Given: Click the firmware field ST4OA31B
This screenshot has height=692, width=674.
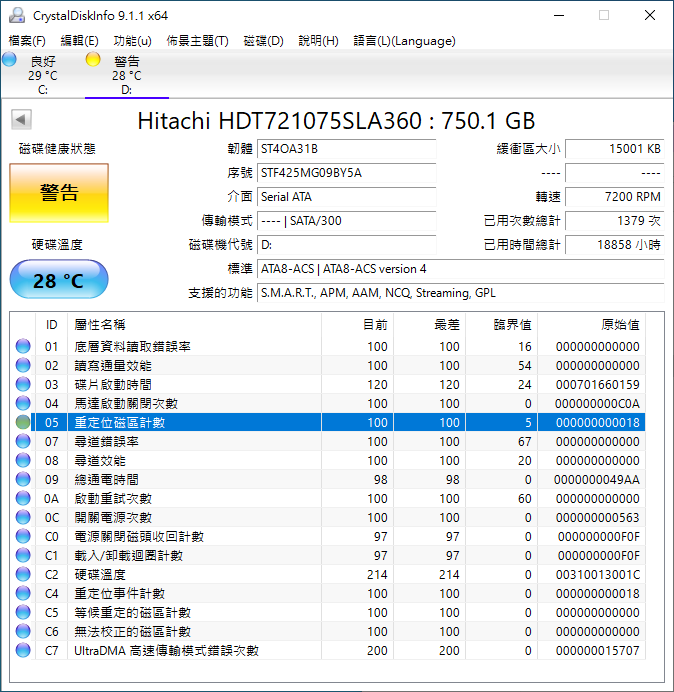Looking at the screenshot, I should pyautogui.click(x=347, y=149).
